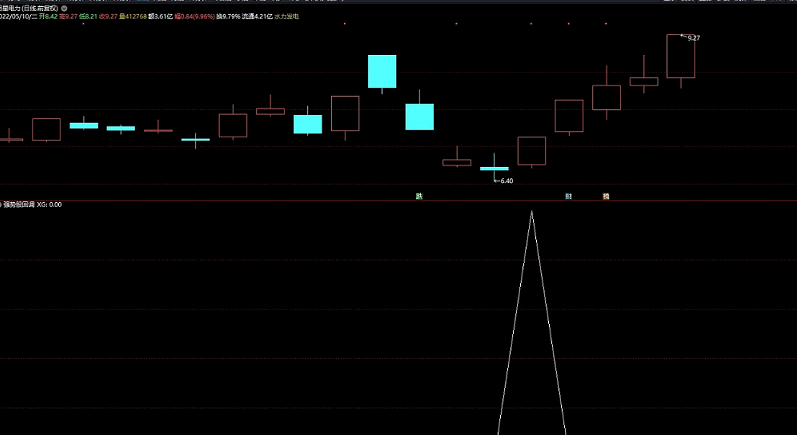This screenshot has height=435, width=797.
Task: Select the open price 8.42 value
Action: 51,17
